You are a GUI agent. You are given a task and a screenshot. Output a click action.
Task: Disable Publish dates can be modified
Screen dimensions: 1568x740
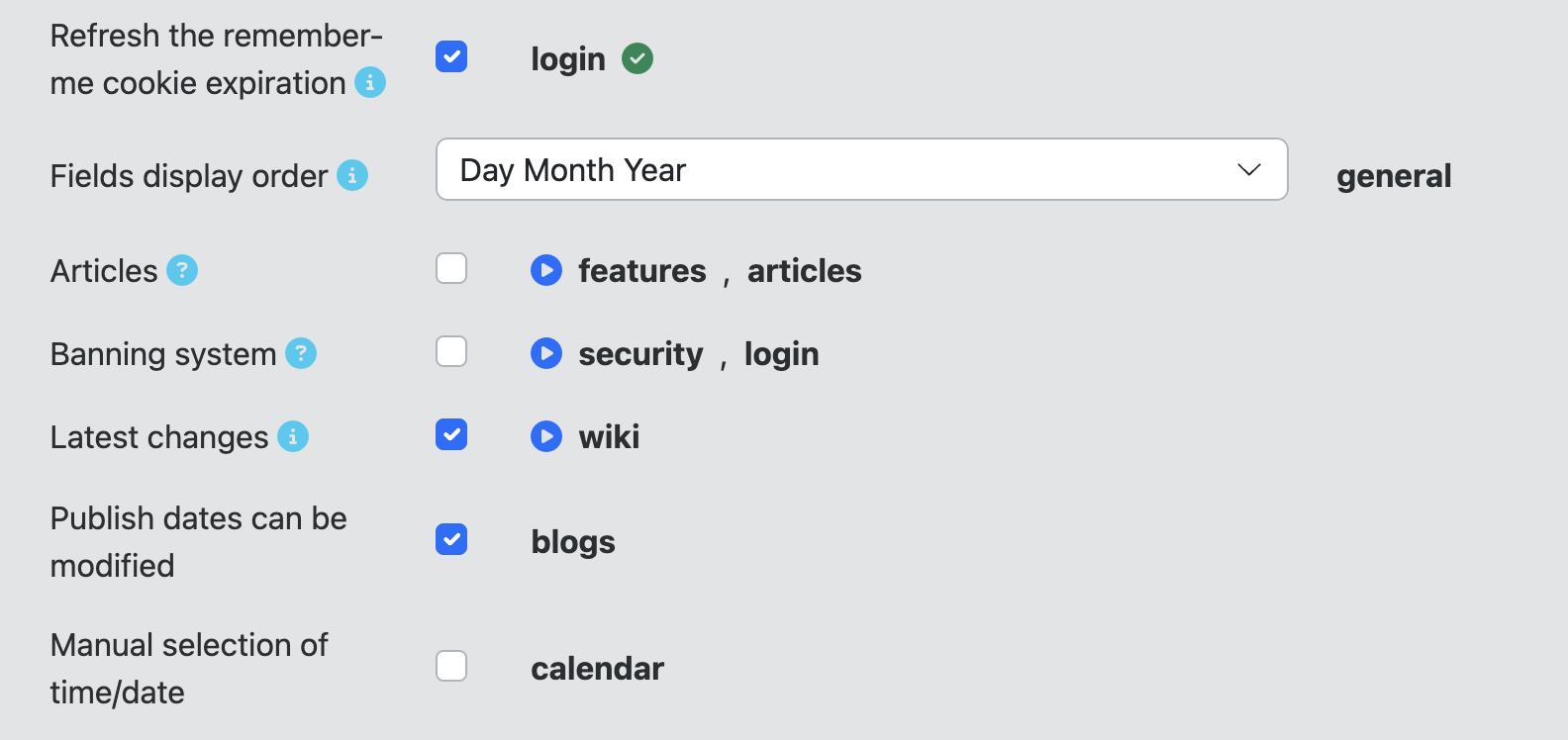click(451, 539)
